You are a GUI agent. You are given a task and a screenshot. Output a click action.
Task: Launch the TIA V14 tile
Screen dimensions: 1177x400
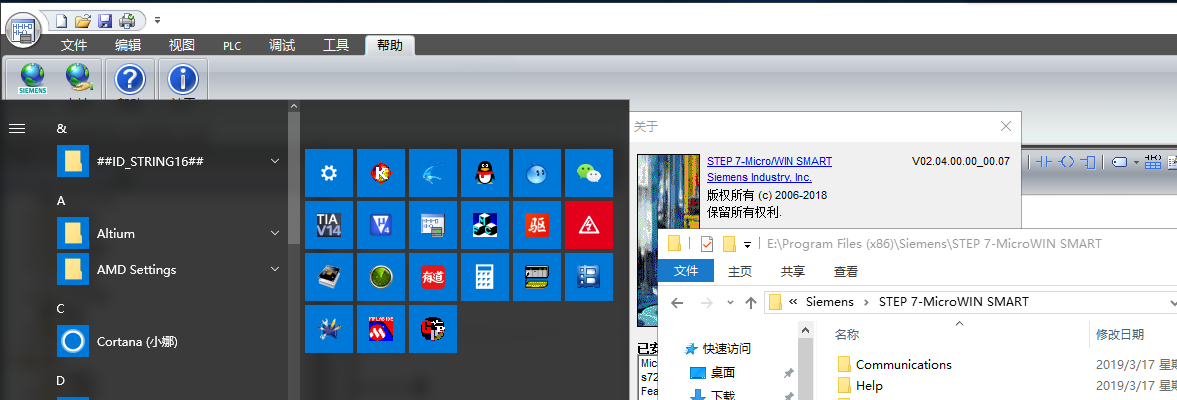click(329, 225)
